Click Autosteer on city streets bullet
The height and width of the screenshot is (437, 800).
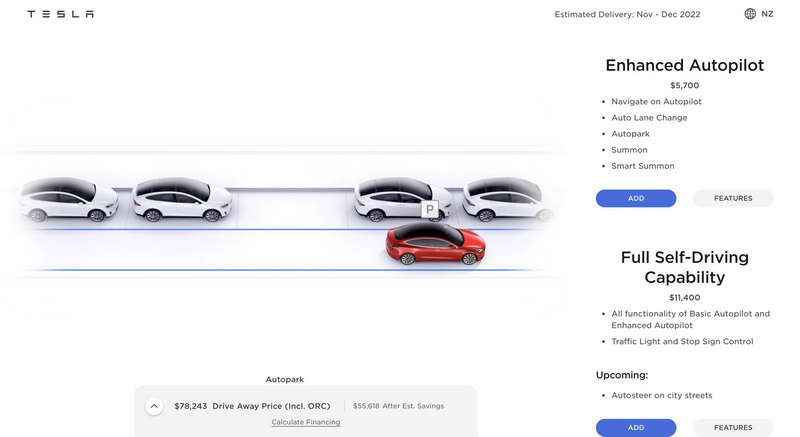(661, 396)
